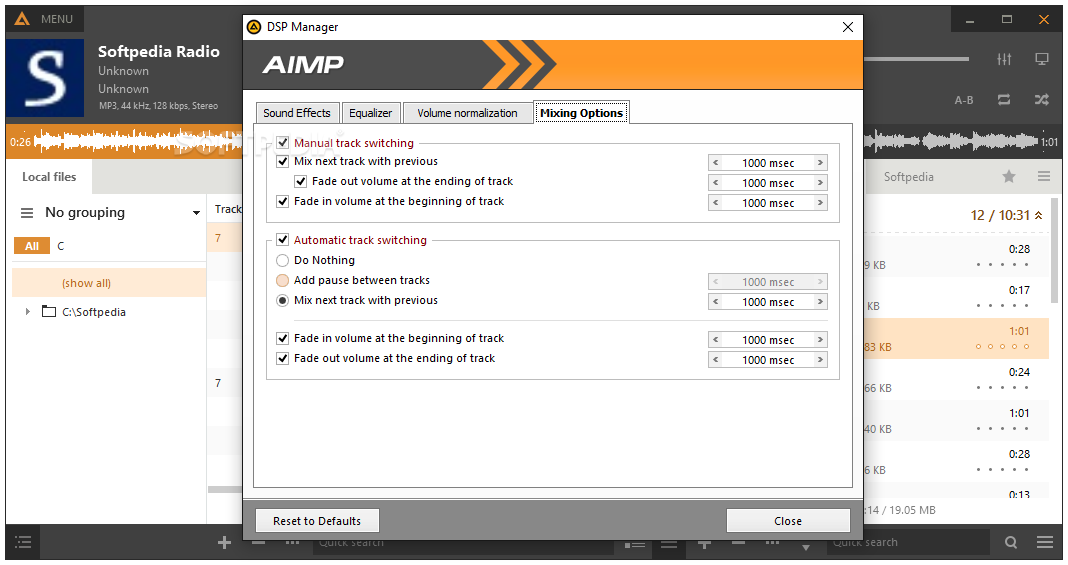Click the magnifier search icon in the bottom bar
The height and width of the screenshot is (565, 1068).
tap(1011, 543)
